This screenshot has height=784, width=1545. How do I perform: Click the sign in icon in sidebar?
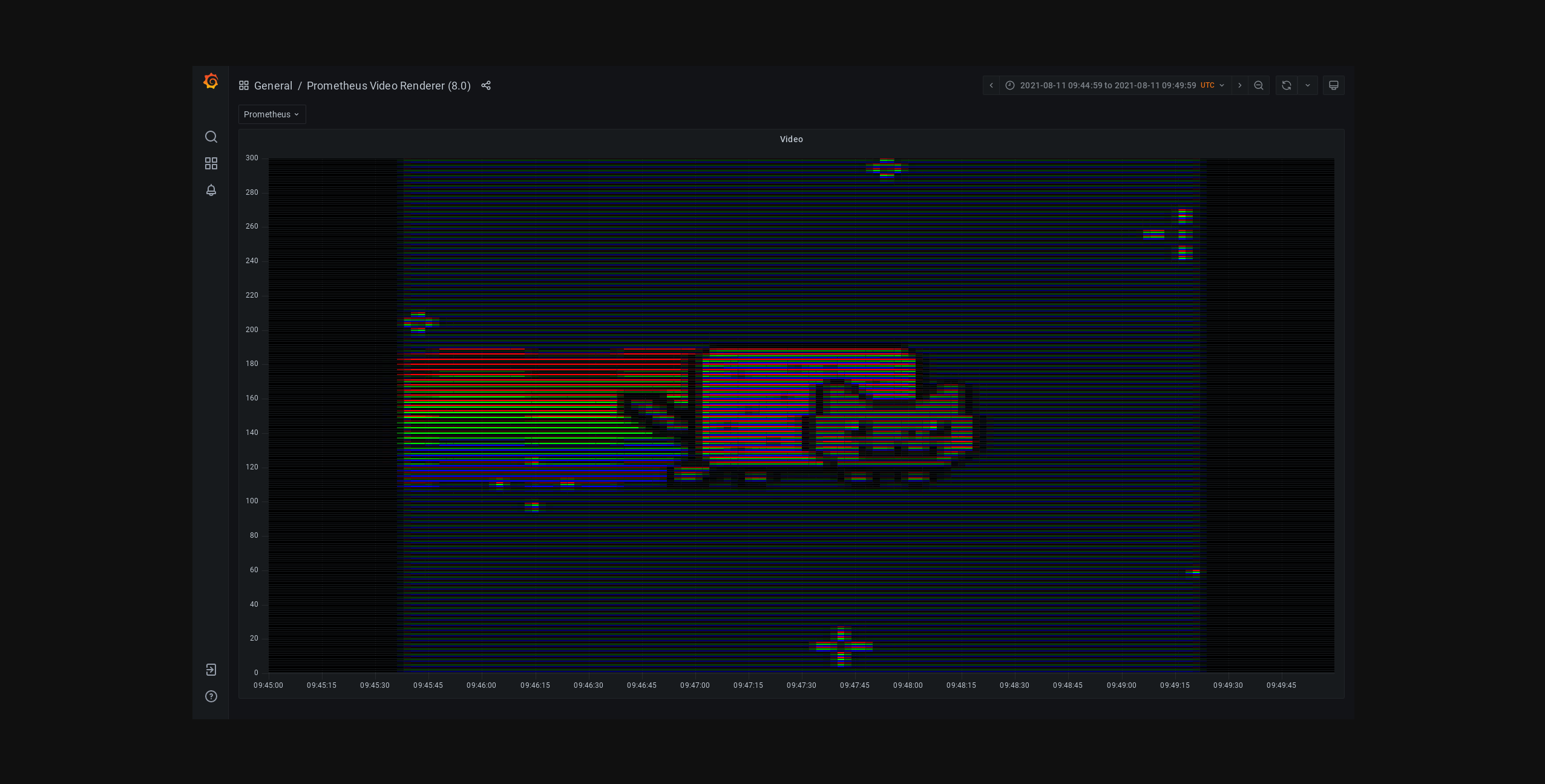point(211,670)
